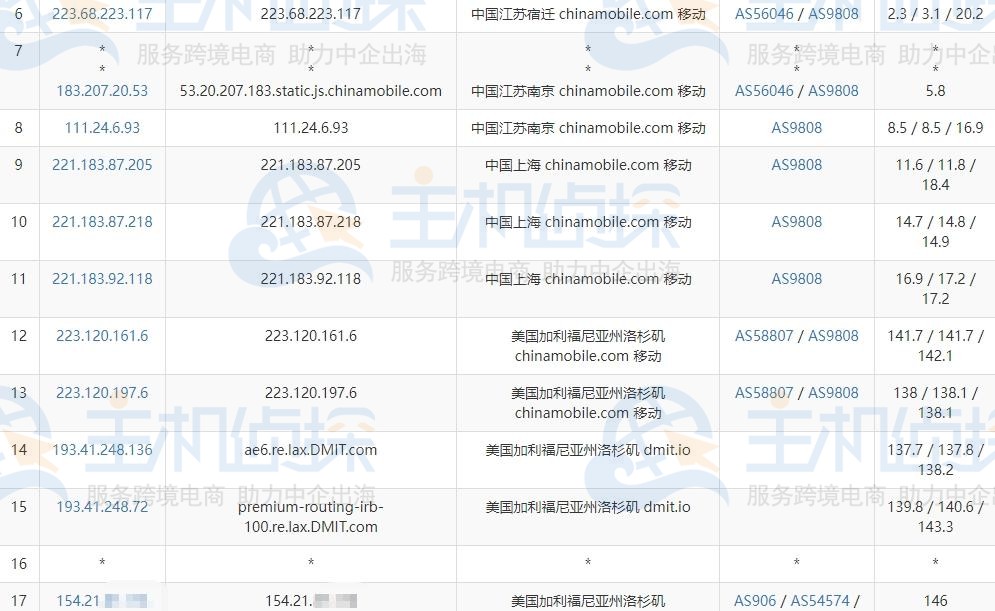
Task: Select latency 8.5 / 8.5 / 16.9
Action: (935, 128)
